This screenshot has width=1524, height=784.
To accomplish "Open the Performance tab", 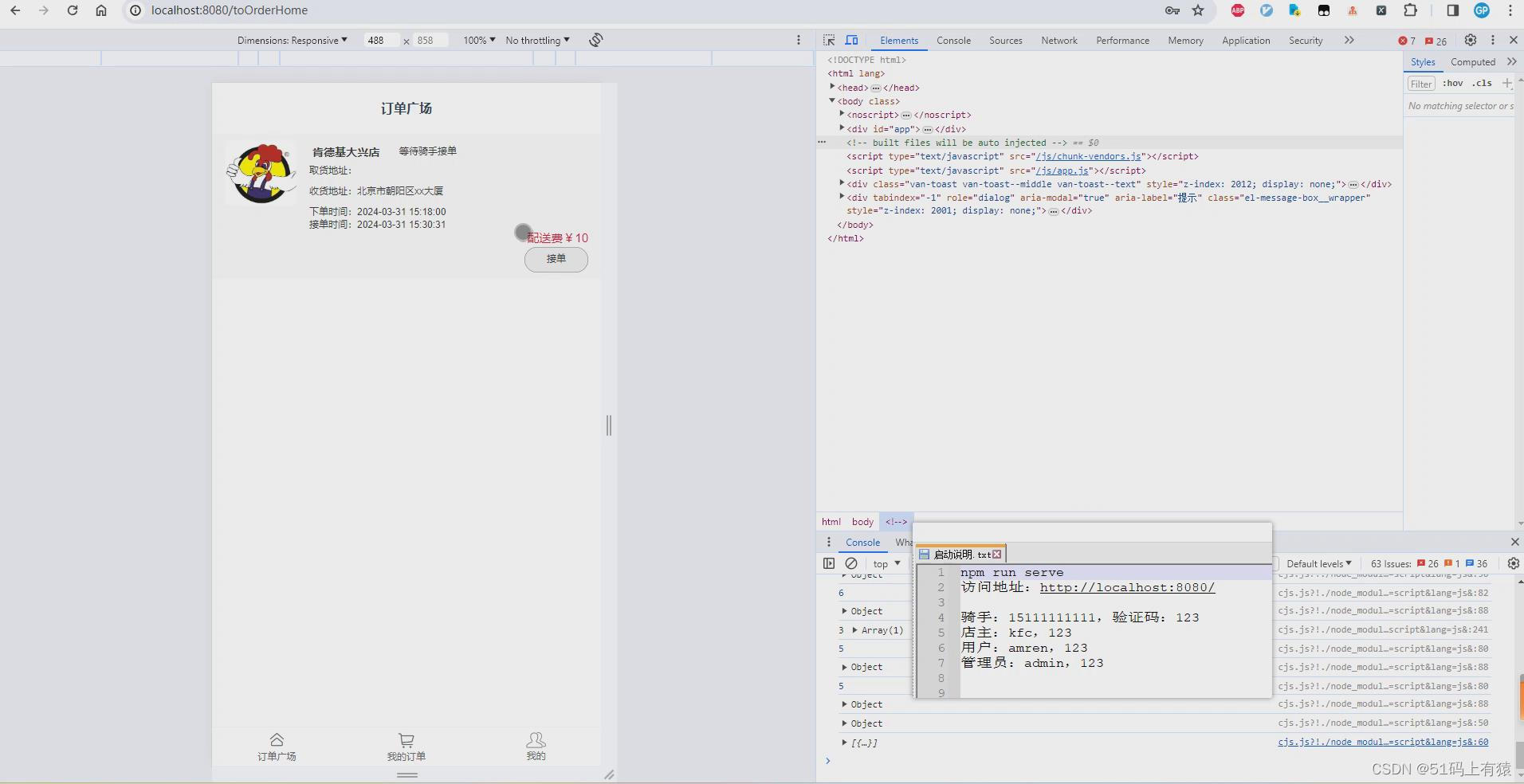I will [1122, 40].
